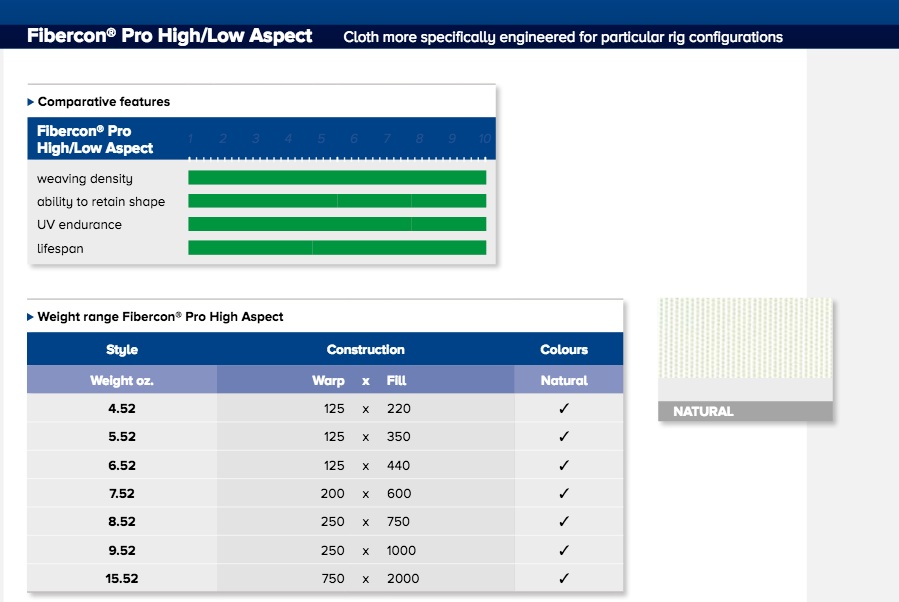Viewport: 899px width, 602px height.
Task: Click the Weight oz. subheader
Action: coord(122,381)
